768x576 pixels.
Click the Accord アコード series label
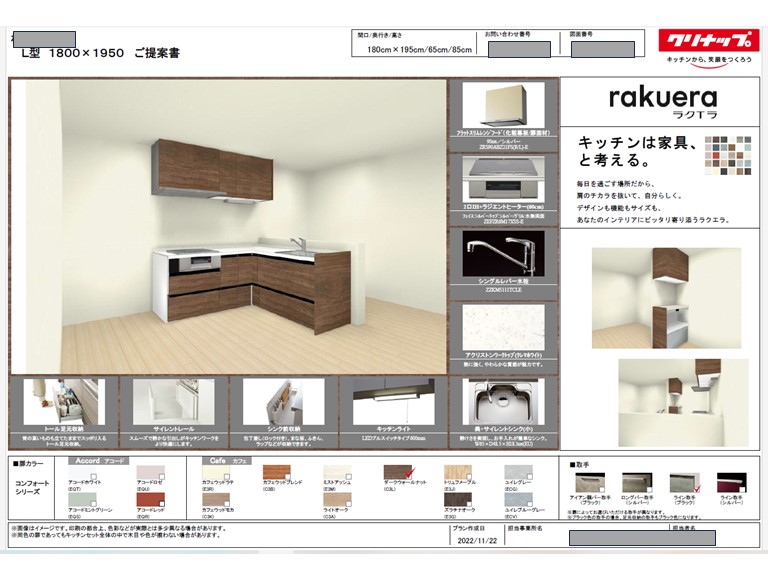coord(98,461)
